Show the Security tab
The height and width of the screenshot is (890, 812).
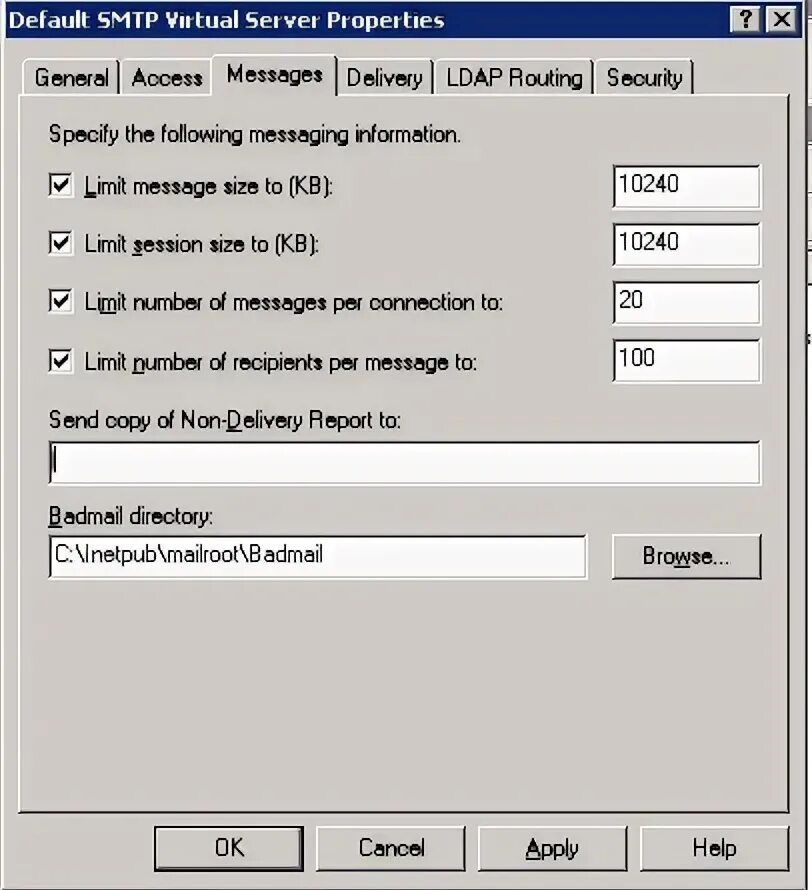(644, 77)
